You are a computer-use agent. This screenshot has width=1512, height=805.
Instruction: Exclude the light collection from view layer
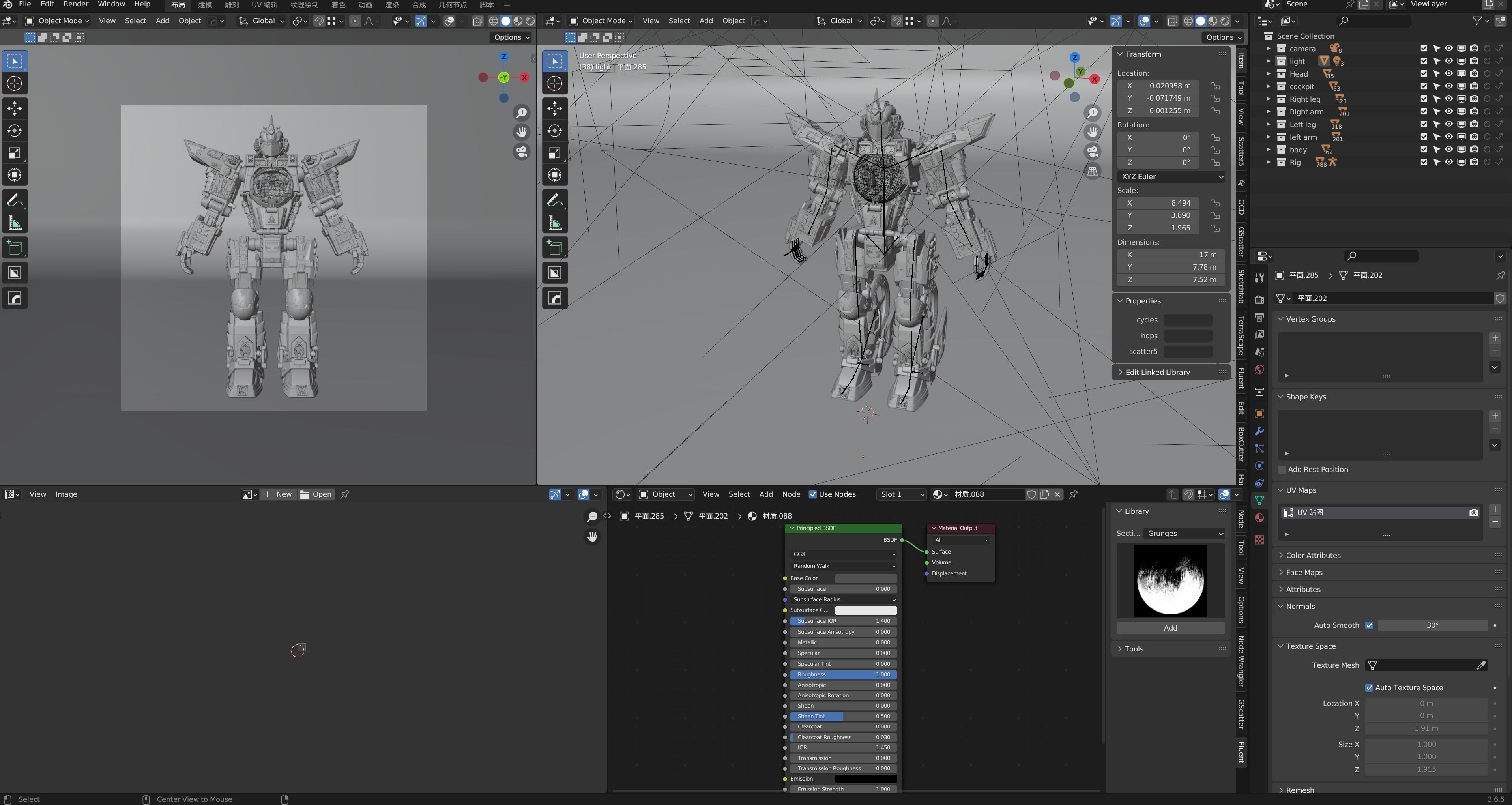(1423, 61)
